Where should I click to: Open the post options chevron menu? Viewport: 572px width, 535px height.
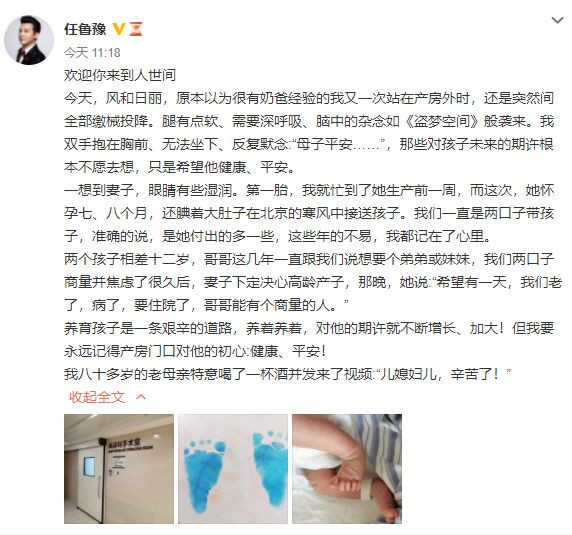557,20
